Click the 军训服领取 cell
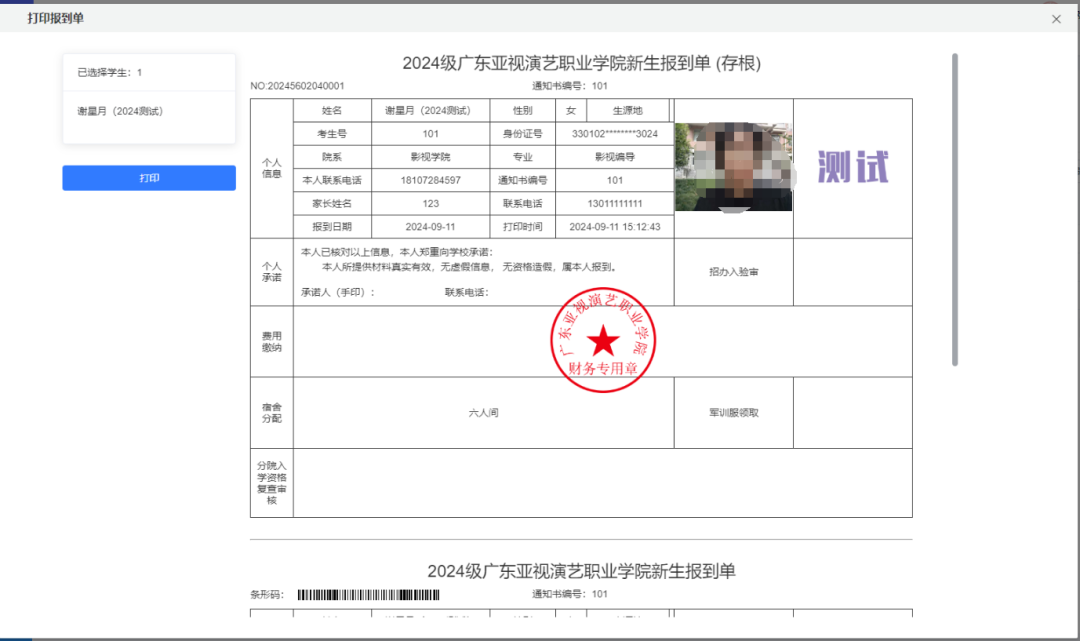The width and height of the screenshot is (1080, 641). (x=733, y=412)
